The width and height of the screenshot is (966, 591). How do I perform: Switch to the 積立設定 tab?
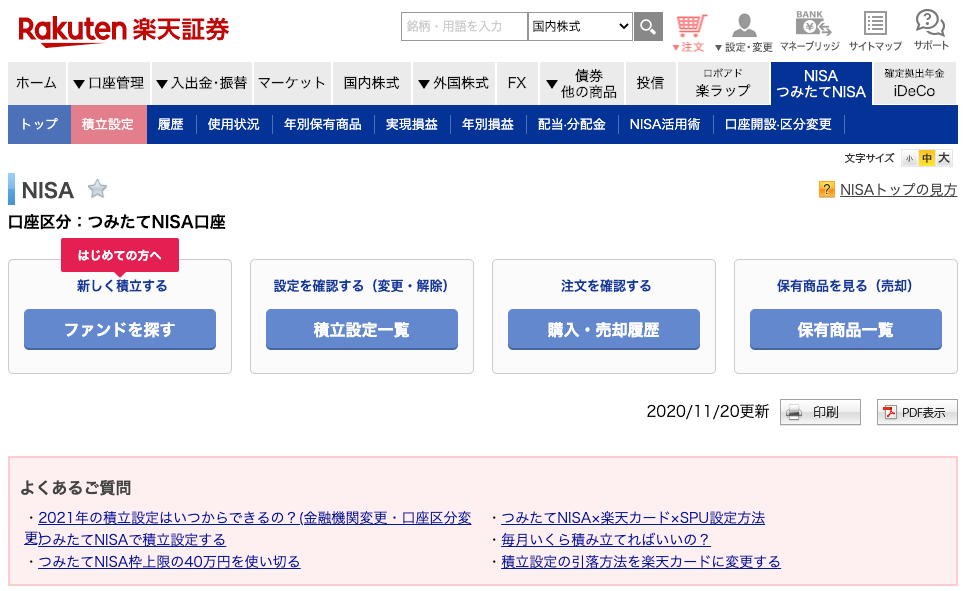(108, 124)
